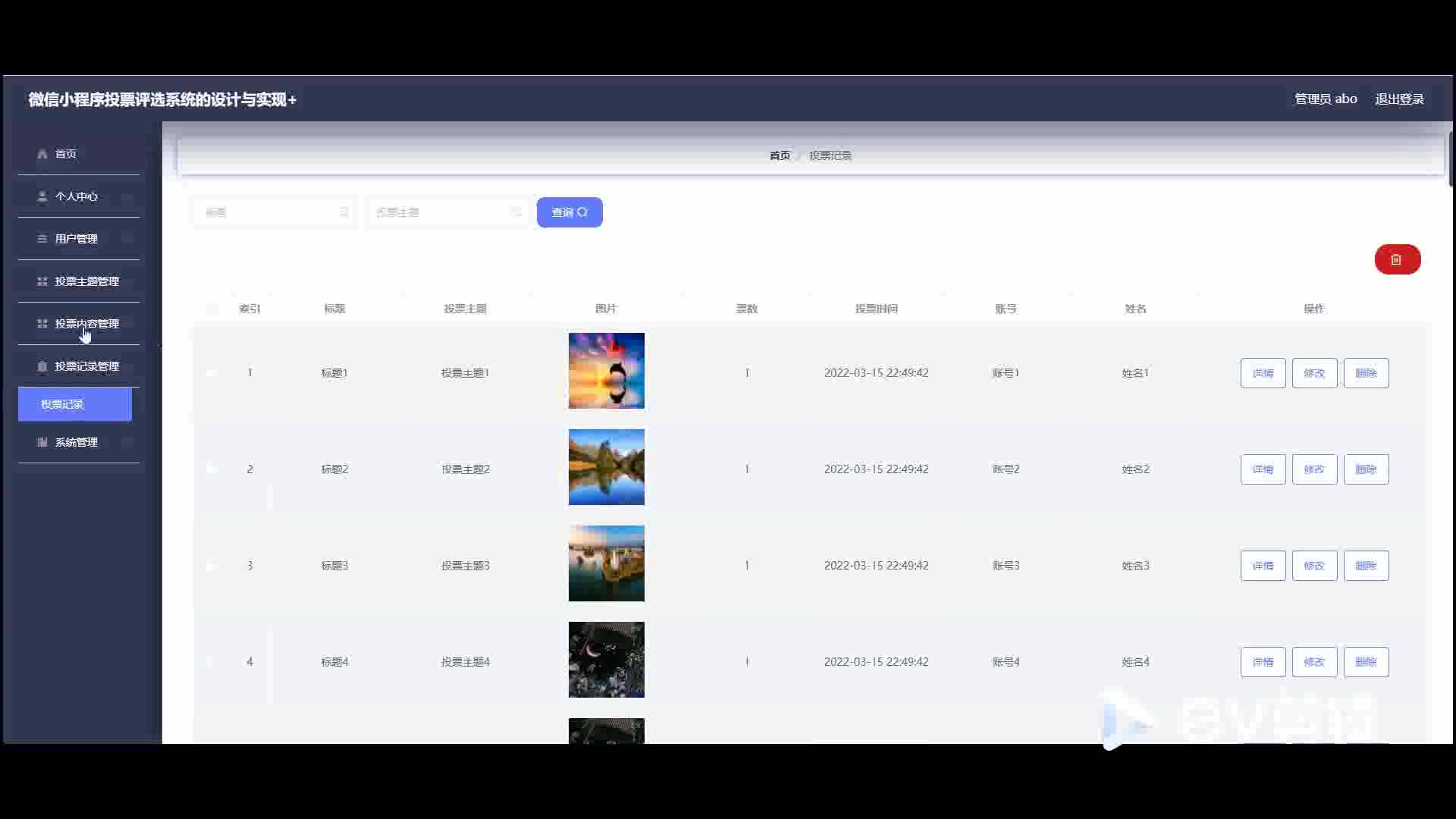Click the system title in the header
The image size is (1456, 819).
pyautogui.click(x=162, y=99)
